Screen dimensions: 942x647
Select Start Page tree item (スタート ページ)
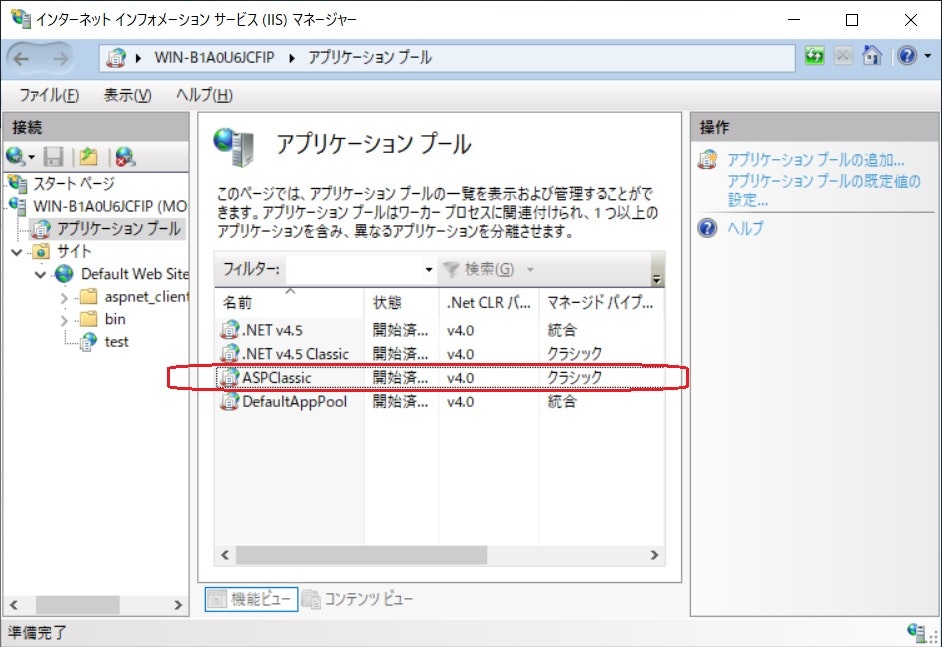point(74,183)
